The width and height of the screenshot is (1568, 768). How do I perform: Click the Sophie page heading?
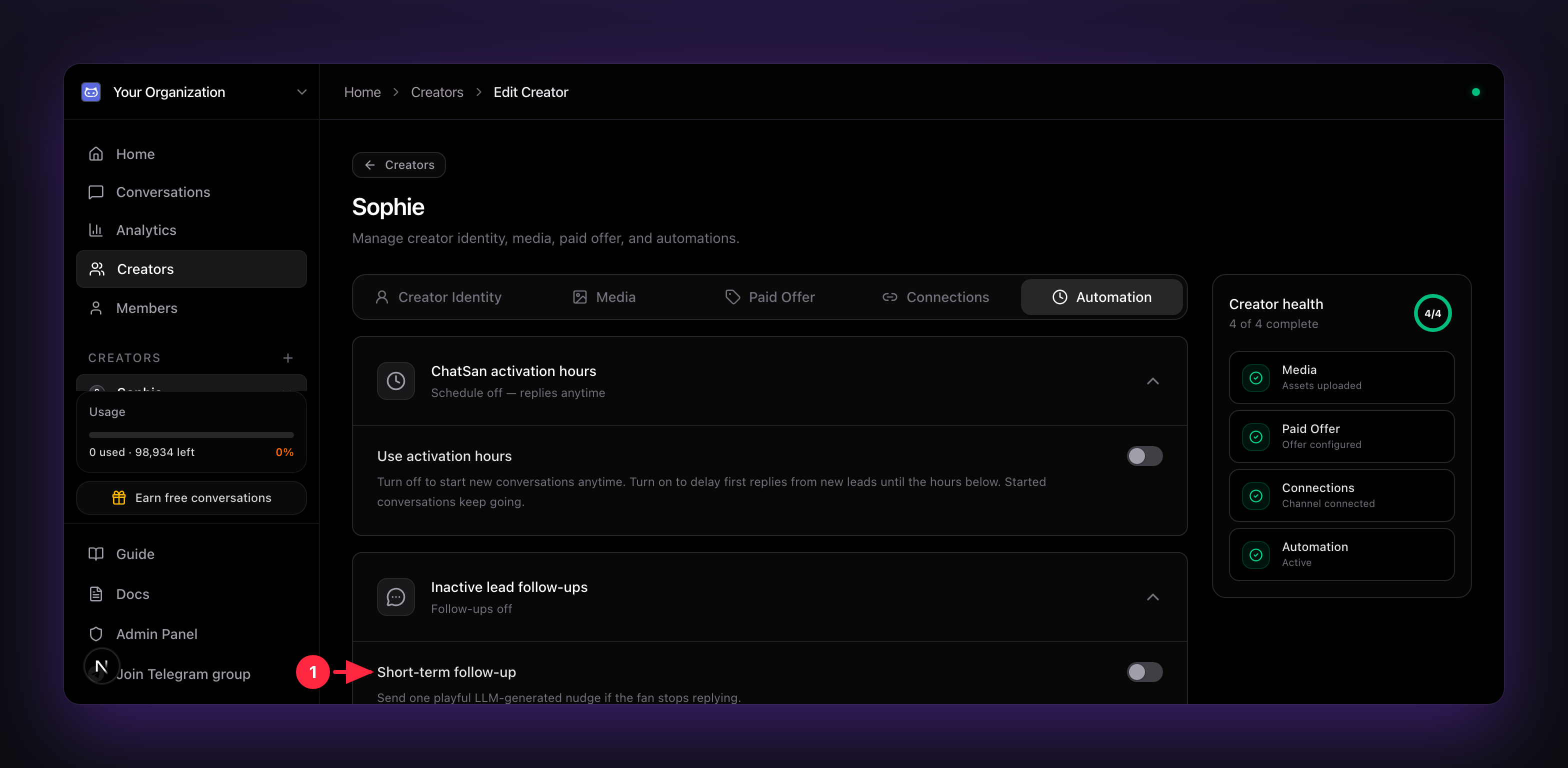tap(388, 207)
